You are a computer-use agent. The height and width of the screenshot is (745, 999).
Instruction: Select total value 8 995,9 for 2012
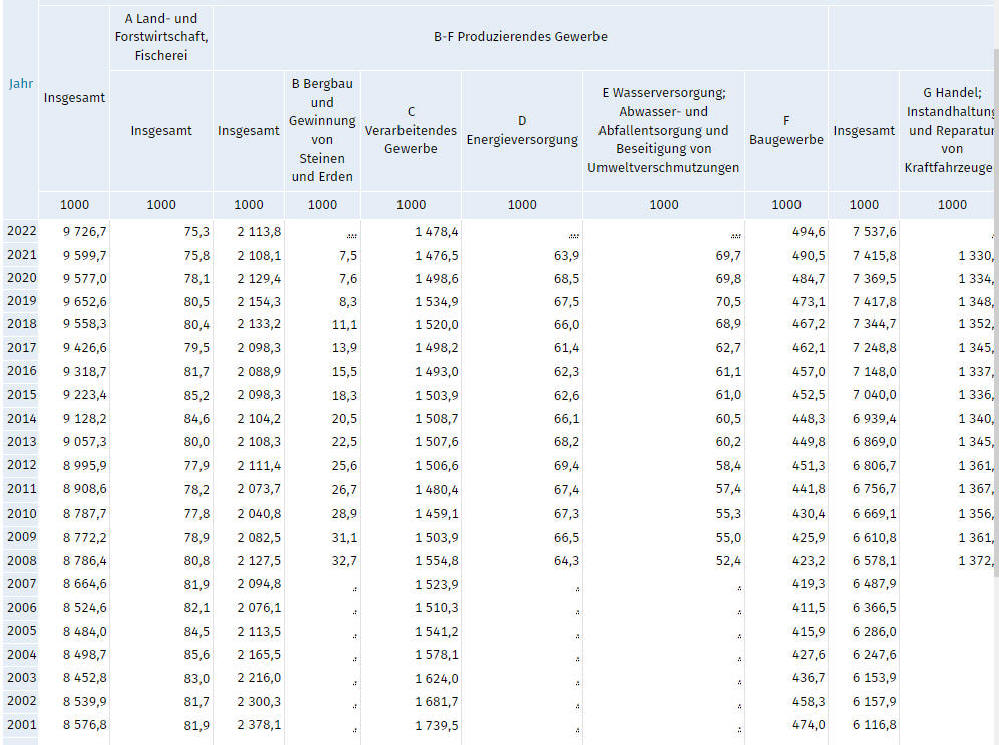point(85,466)
